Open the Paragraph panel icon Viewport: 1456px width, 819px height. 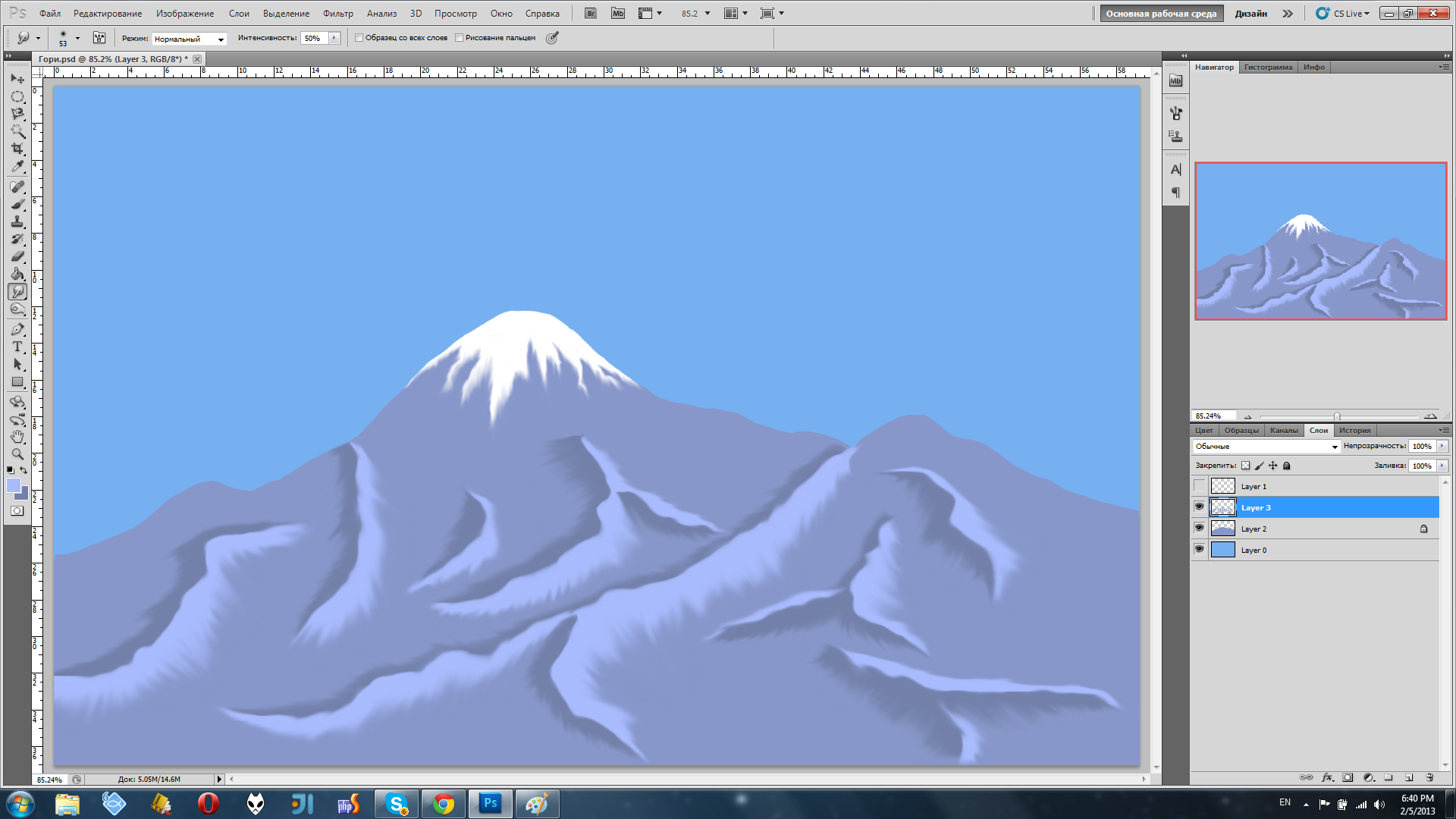(x=1176, y=193)
